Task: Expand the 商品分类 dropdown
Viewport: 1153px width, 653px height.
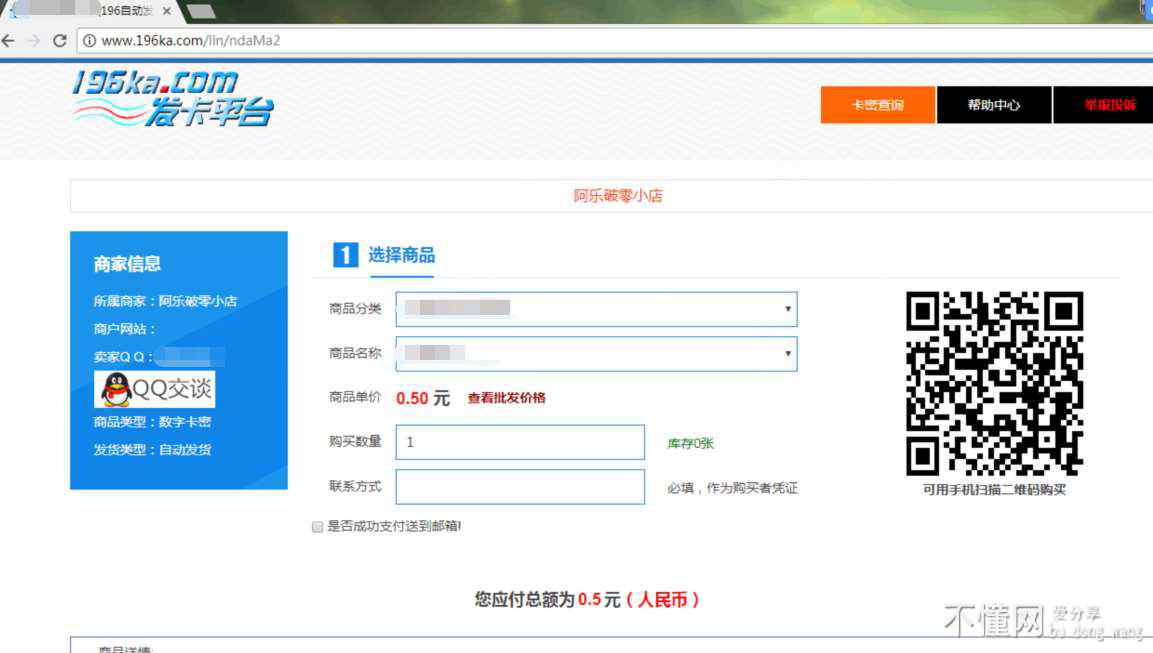Action: [596, 309]
